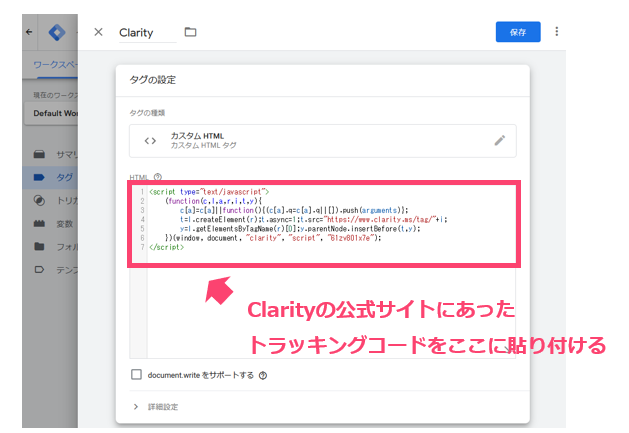629x433 pixels.
Task: Click the template label icon in sidebar
Action: coord(39,270)
